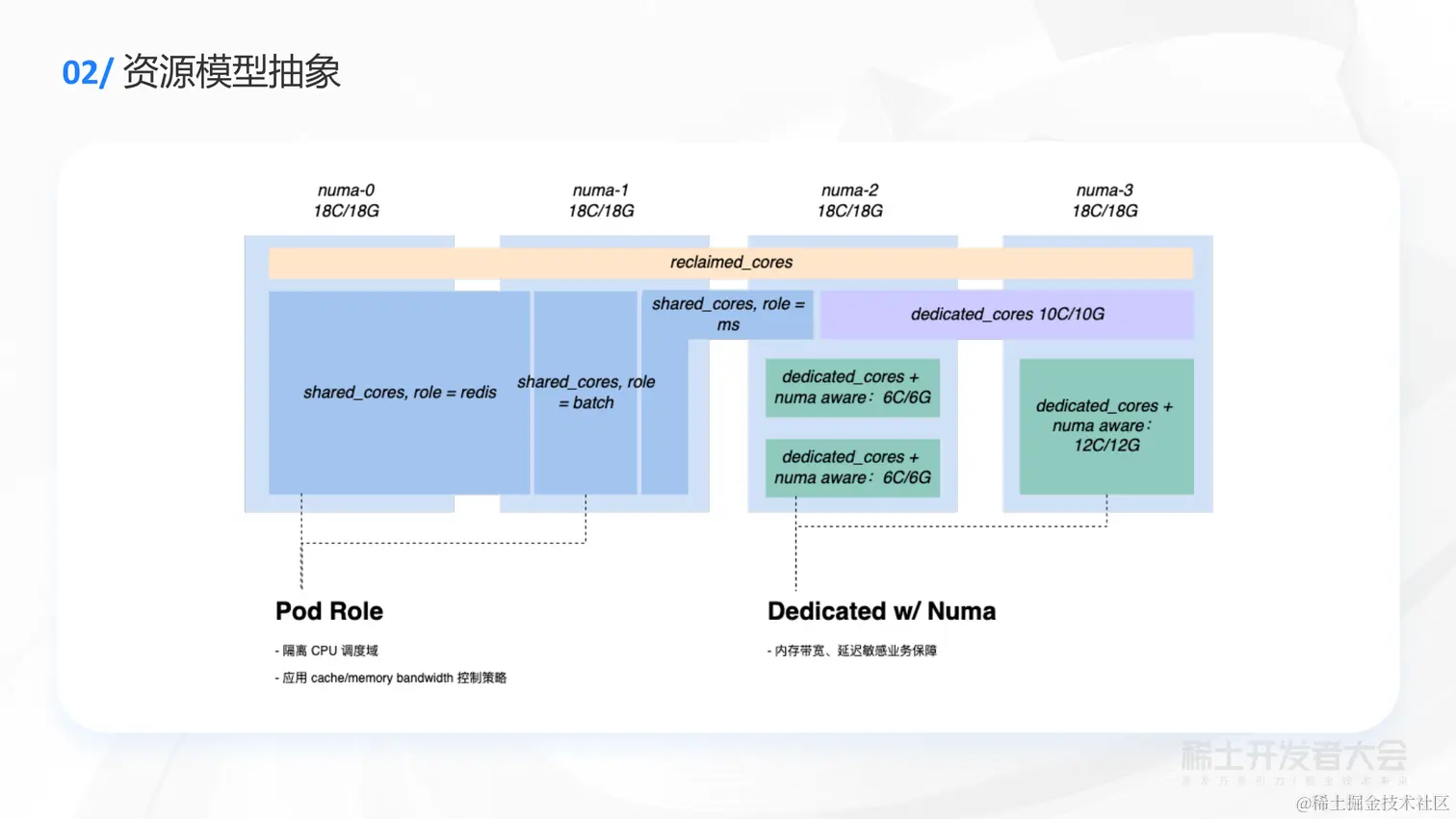The image size is (1456, 819).
Task: Click the slide title 资源模型抽象
Action: coord(231,72)
